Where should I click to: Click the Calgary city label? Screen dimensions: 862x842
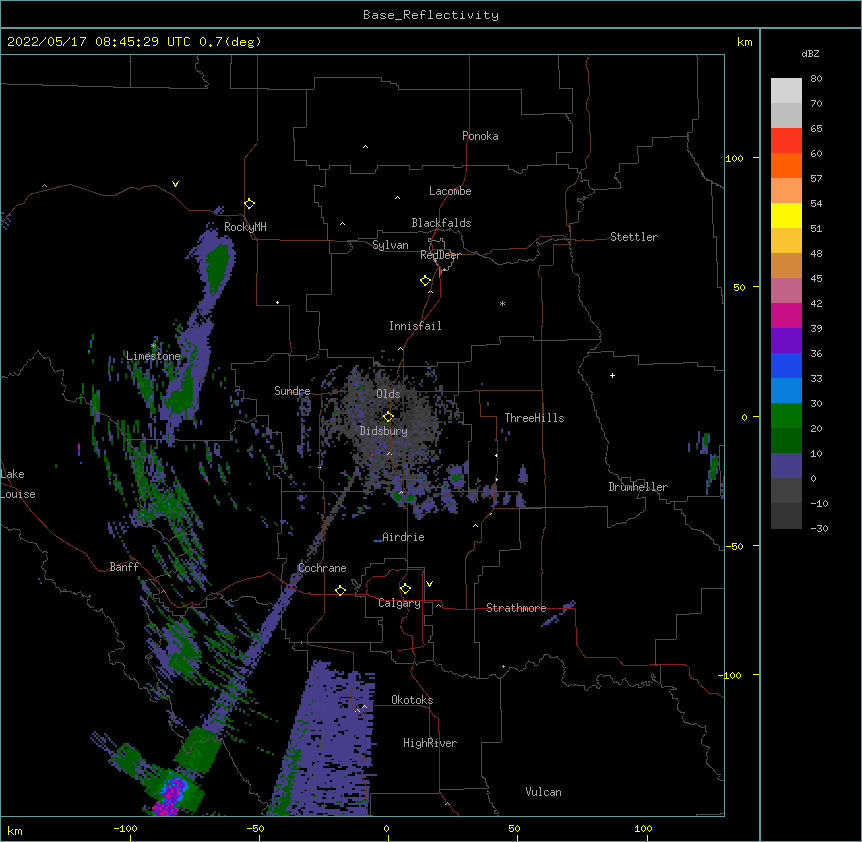(399, 603)
